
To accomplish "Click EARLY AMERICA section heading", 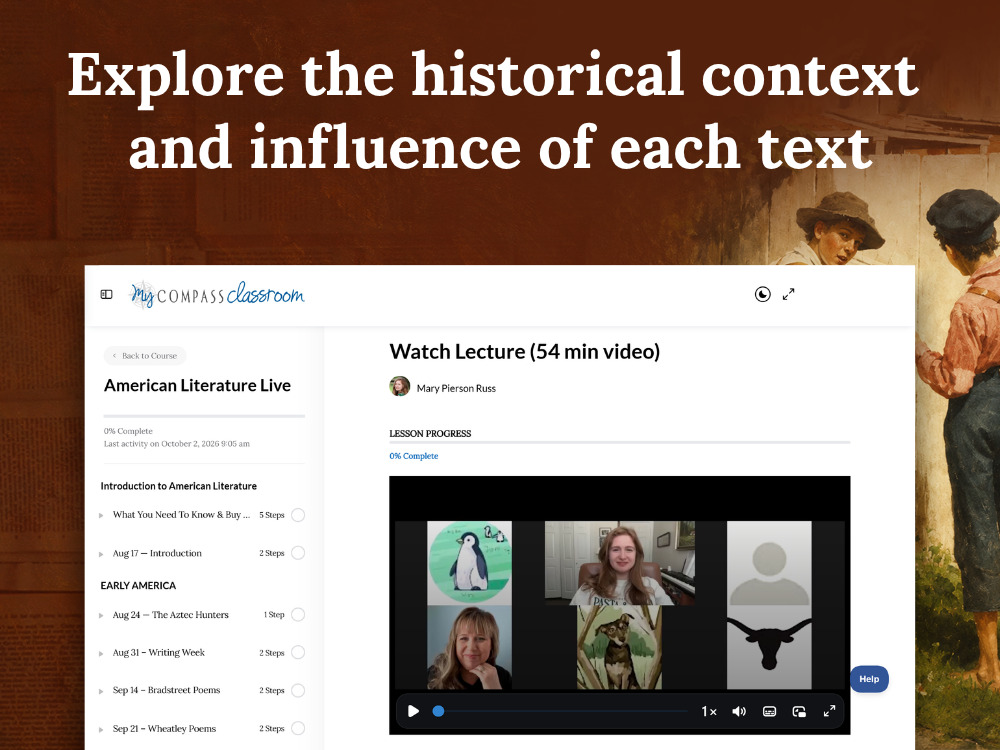I will pos(138,585).
